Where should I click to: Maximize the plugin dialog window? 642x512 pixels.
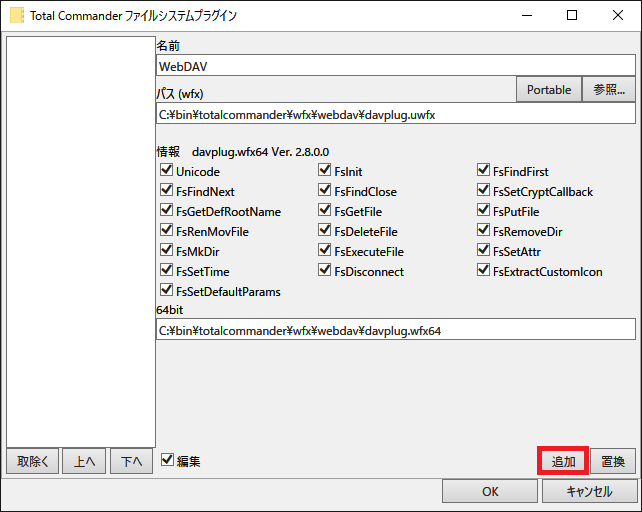(x=572, y=15)
